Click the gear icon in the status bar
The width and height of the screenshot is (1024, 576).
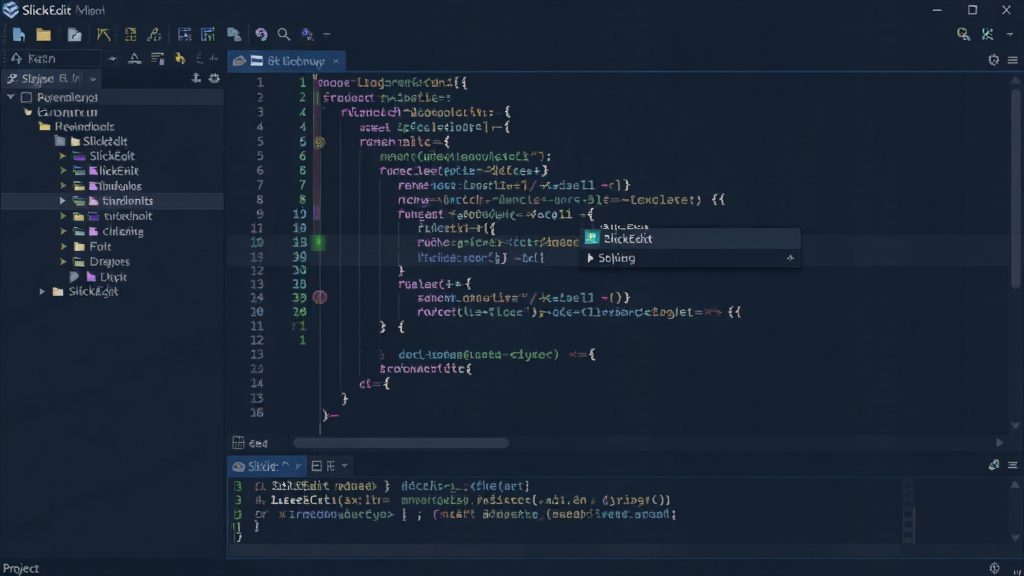pos(994,568)
